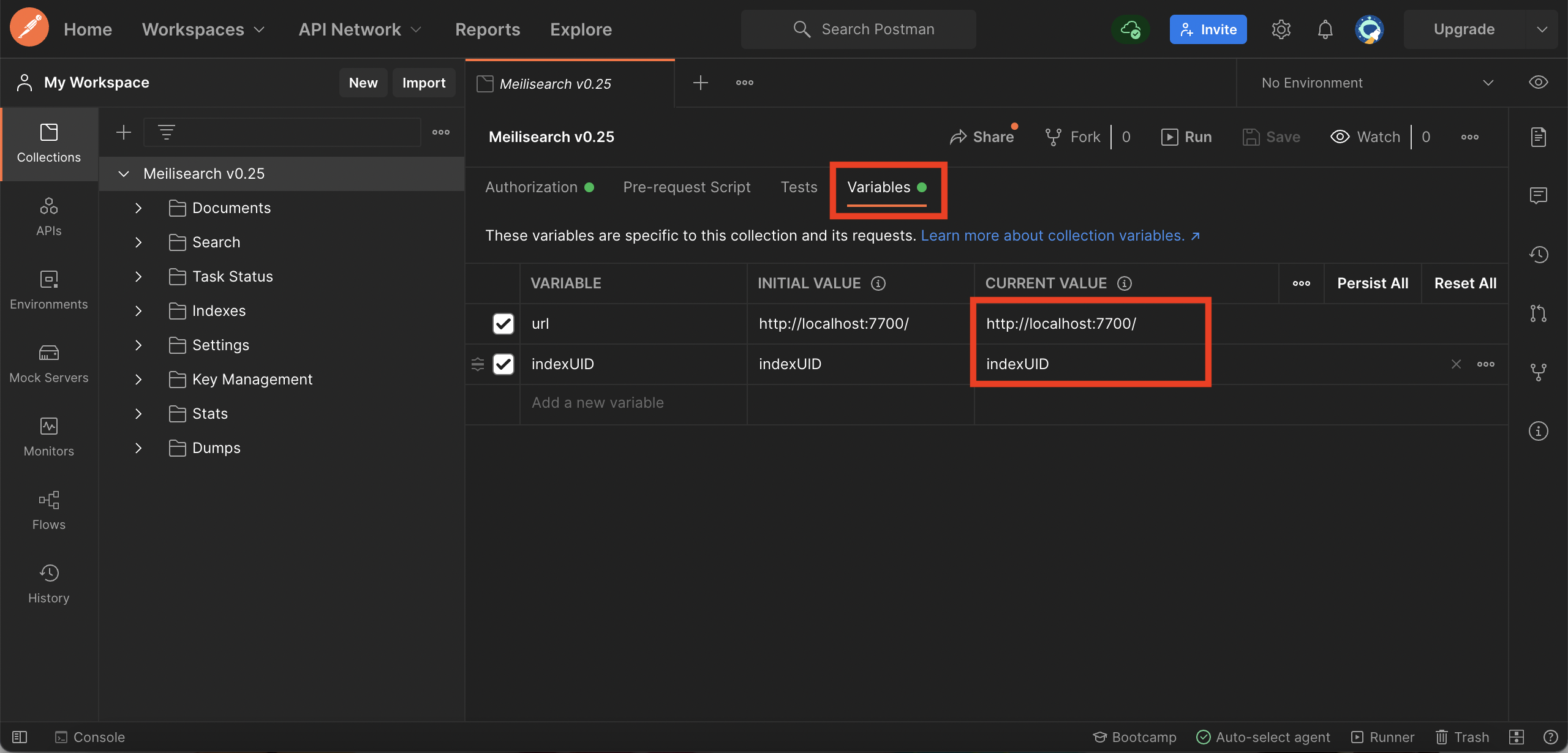The height and width of the screenshot is (753, 1568).
Task: Open the Trash from the status bar
Action: point(1462,736)
